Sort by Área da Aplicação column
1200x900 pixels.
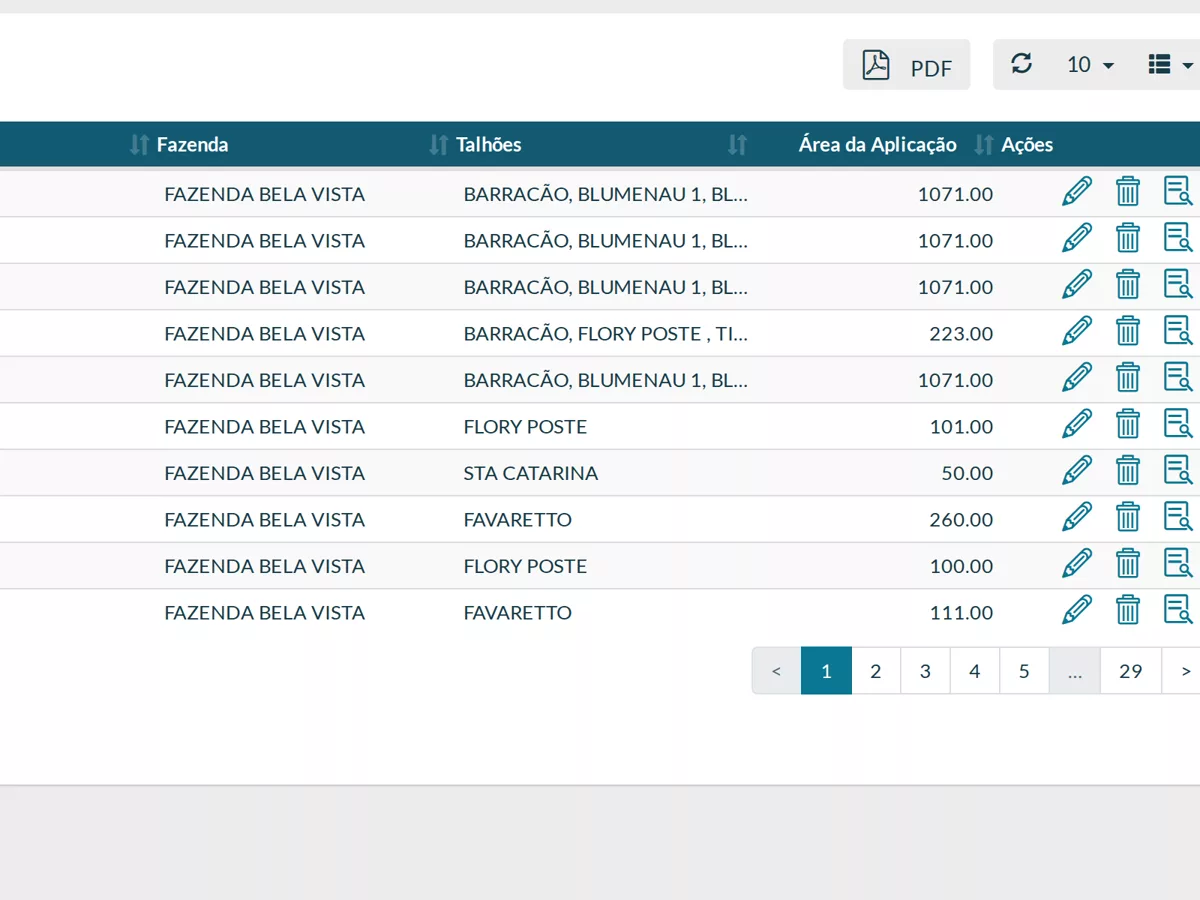[x=877, y=145]
